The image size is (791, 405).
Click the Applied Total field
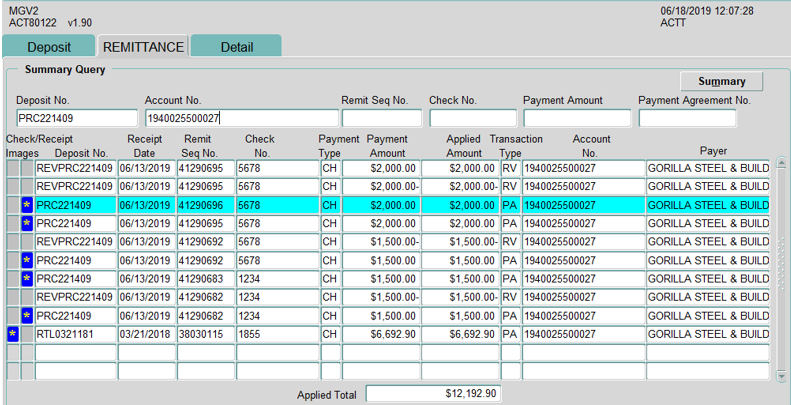tap(434, 394)
